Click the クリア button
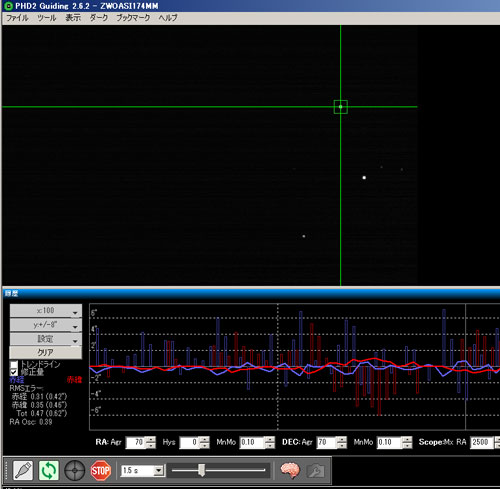Screen dimensions: 500x489 pyautogui.click(x=46, y=353)
